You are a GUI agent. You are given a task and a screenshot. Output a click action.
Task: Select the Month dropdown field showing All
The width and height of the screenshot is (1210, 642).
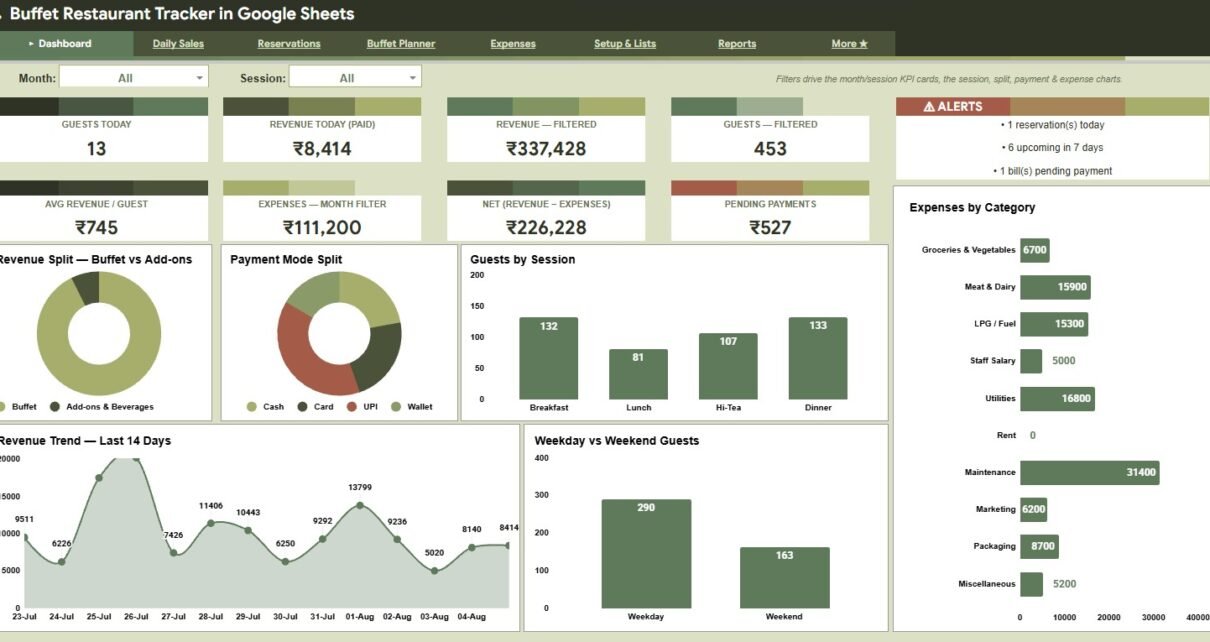click(x=135, y=77)
